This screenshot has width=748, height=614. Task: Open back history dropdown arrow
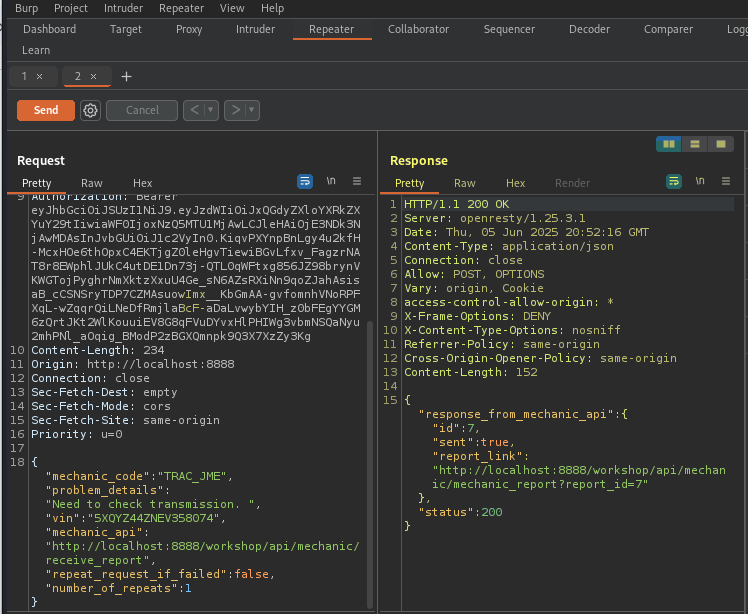(211, 110)
